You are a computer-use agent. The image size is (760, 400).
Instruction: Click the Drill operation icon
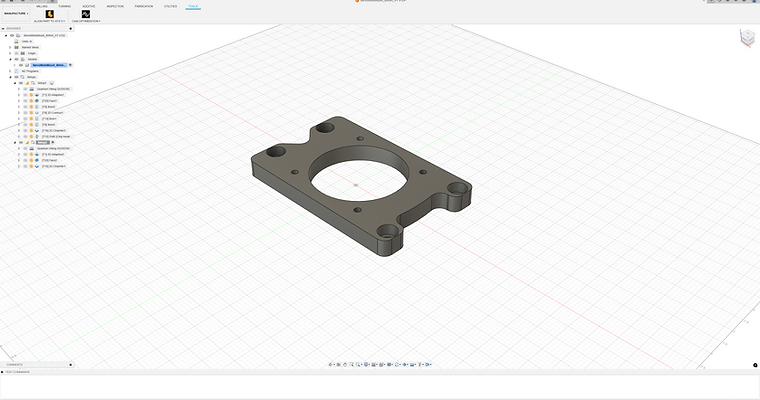37,136
